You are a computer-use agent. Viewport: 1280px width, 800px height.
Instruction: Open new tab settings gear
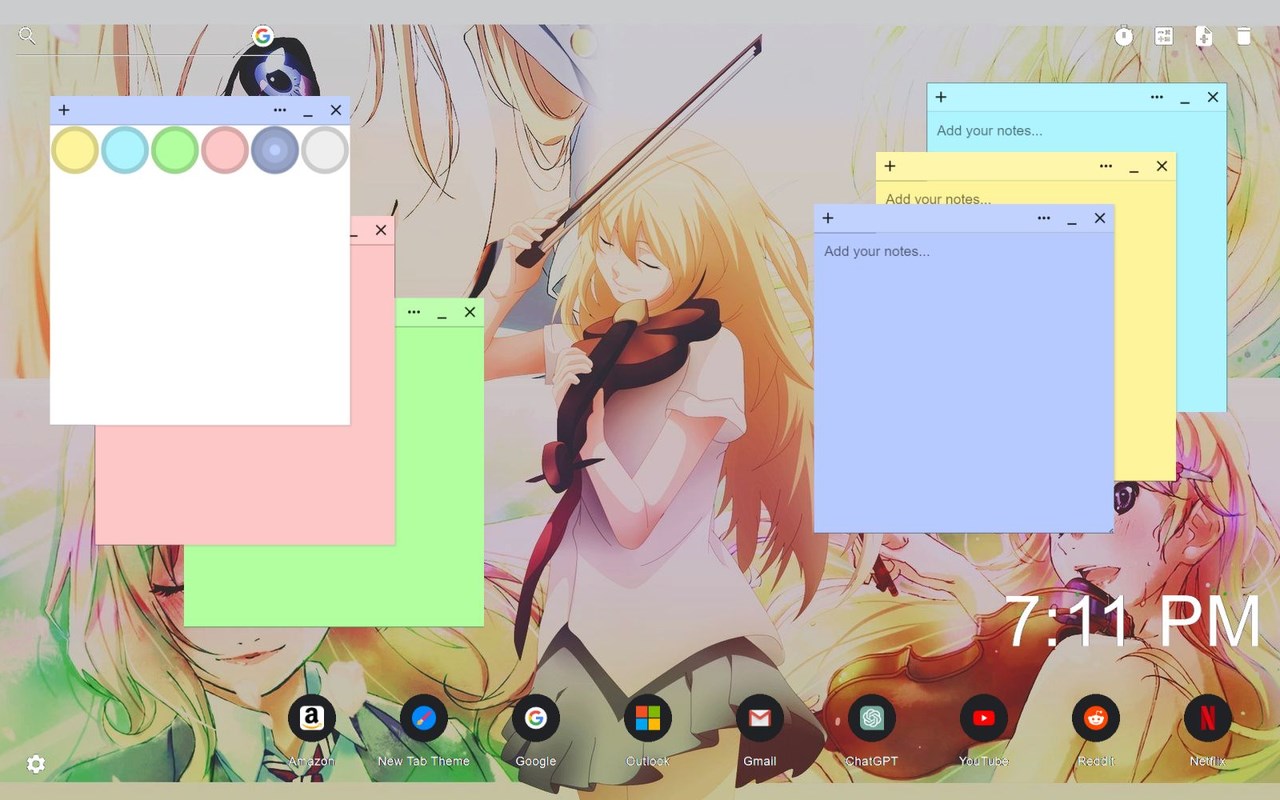coord(36,764)
